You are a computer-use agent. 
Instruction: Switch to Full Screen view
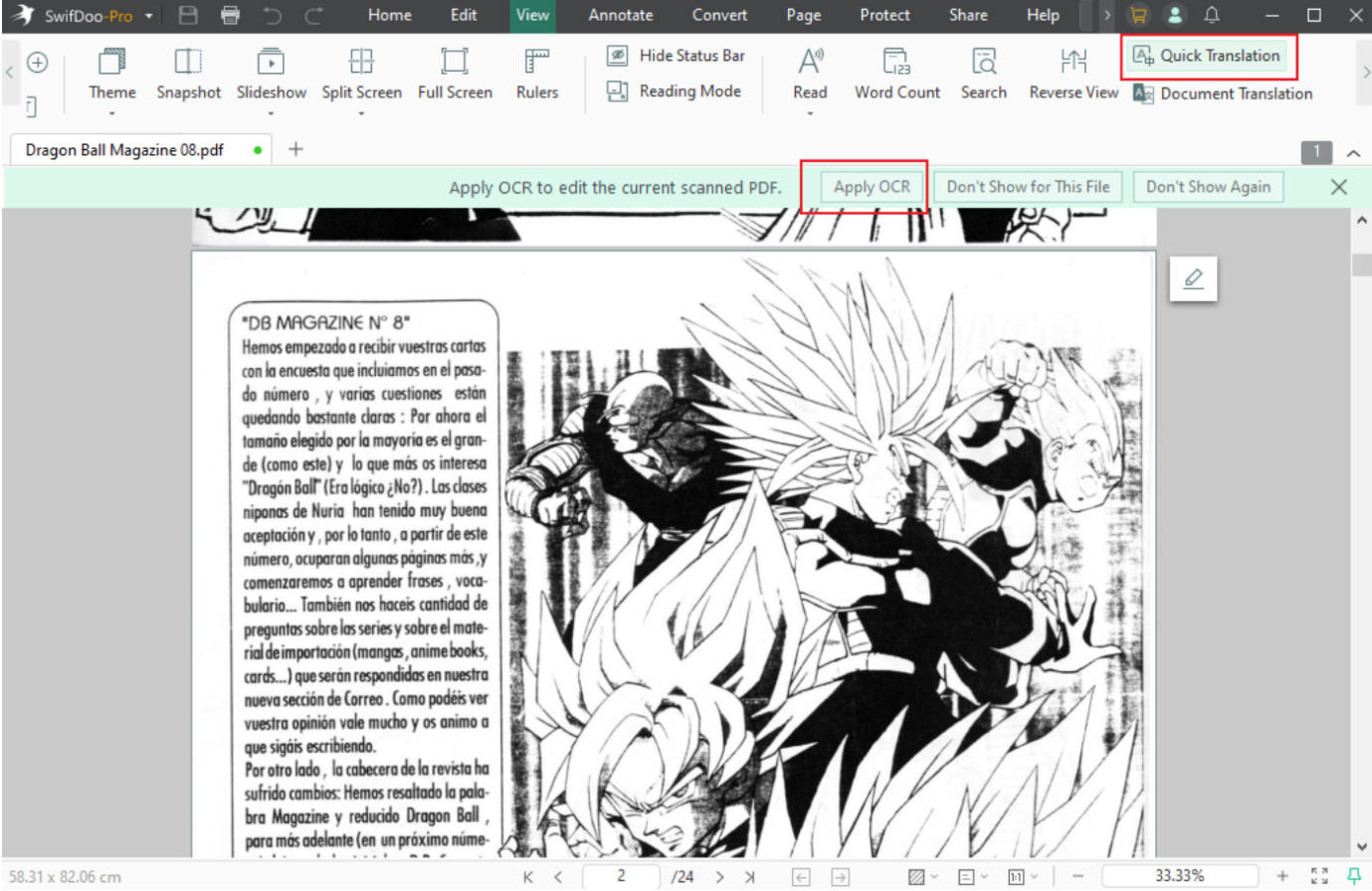pyautogui.click(x=455, y=75)
